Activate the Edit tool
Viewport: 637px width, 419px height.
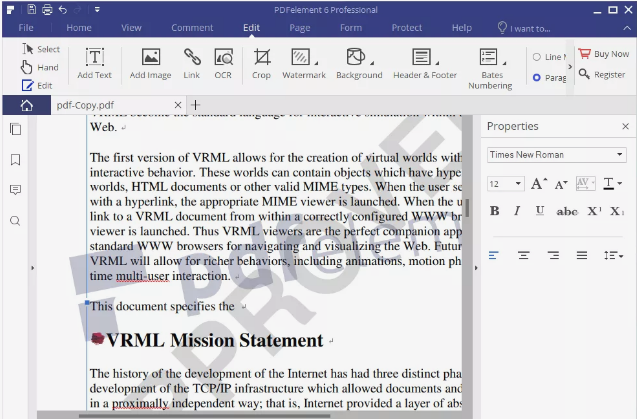coord(37,85)
